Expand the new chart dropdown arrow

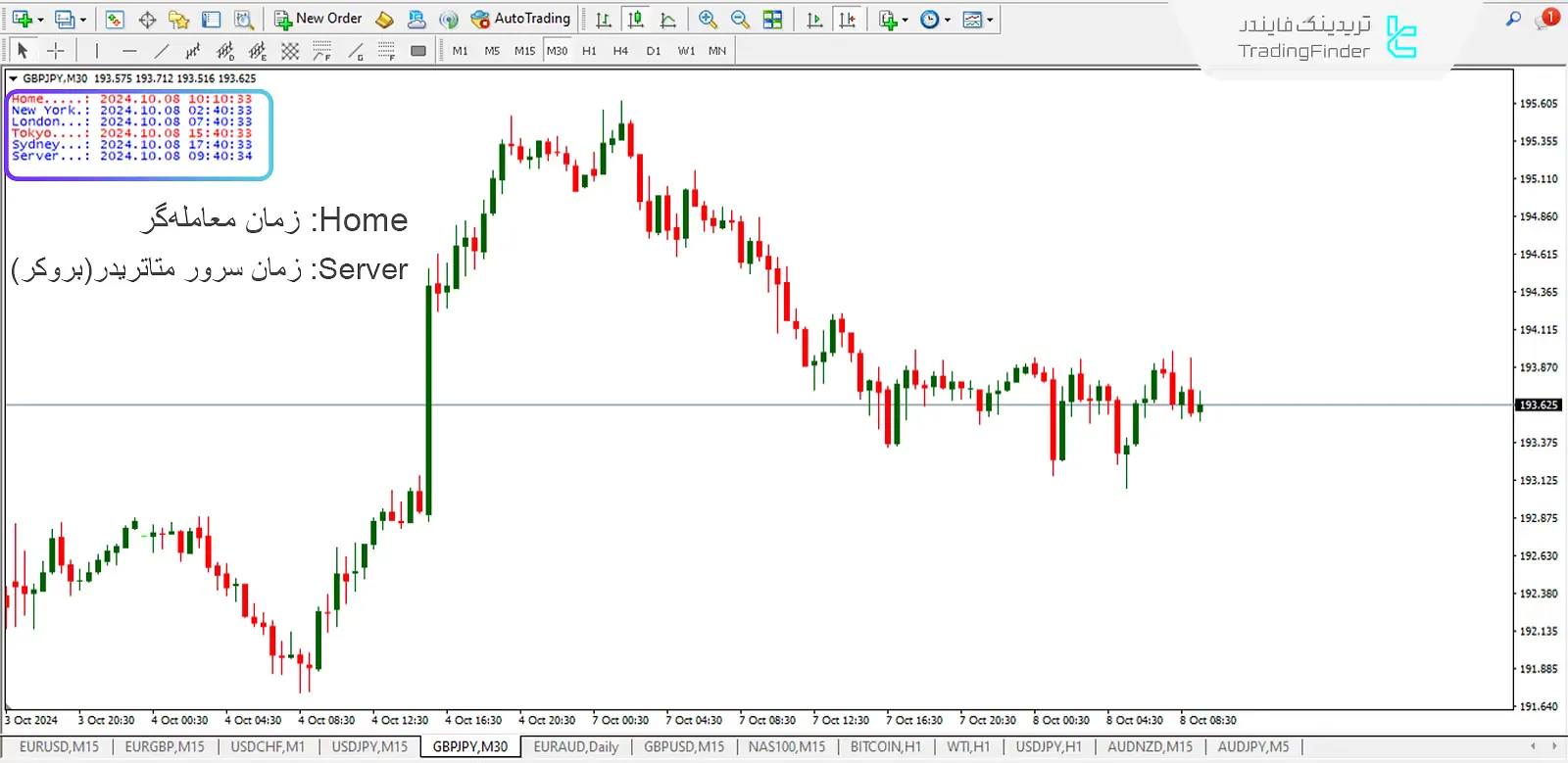[x=40, y=20]
